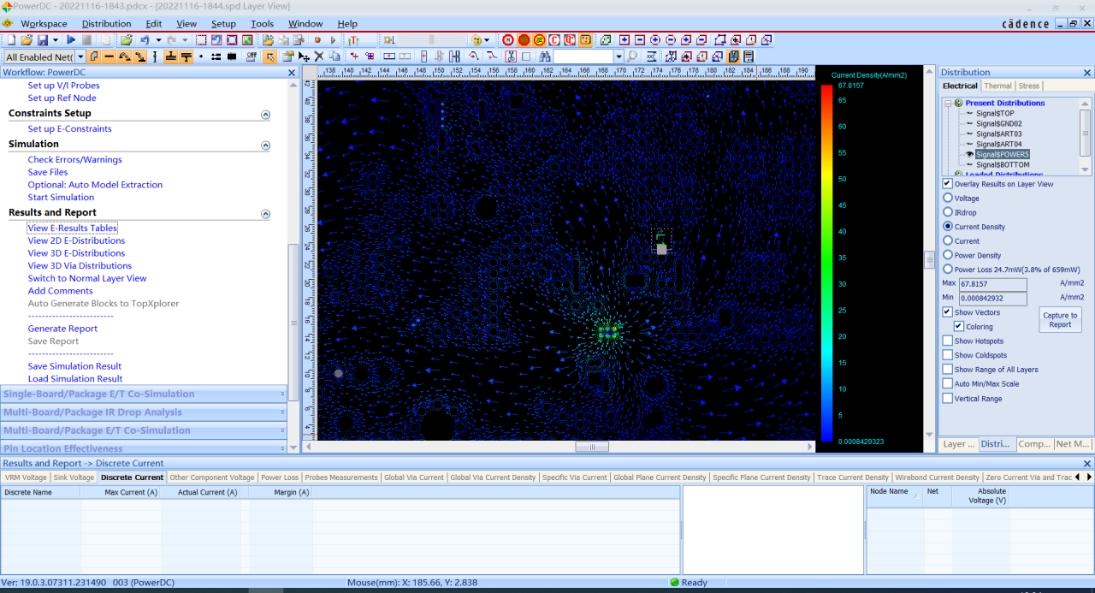Open the All Enabled Net dropdown
Screen dimensions: 1095x593
tap(80, 57)
